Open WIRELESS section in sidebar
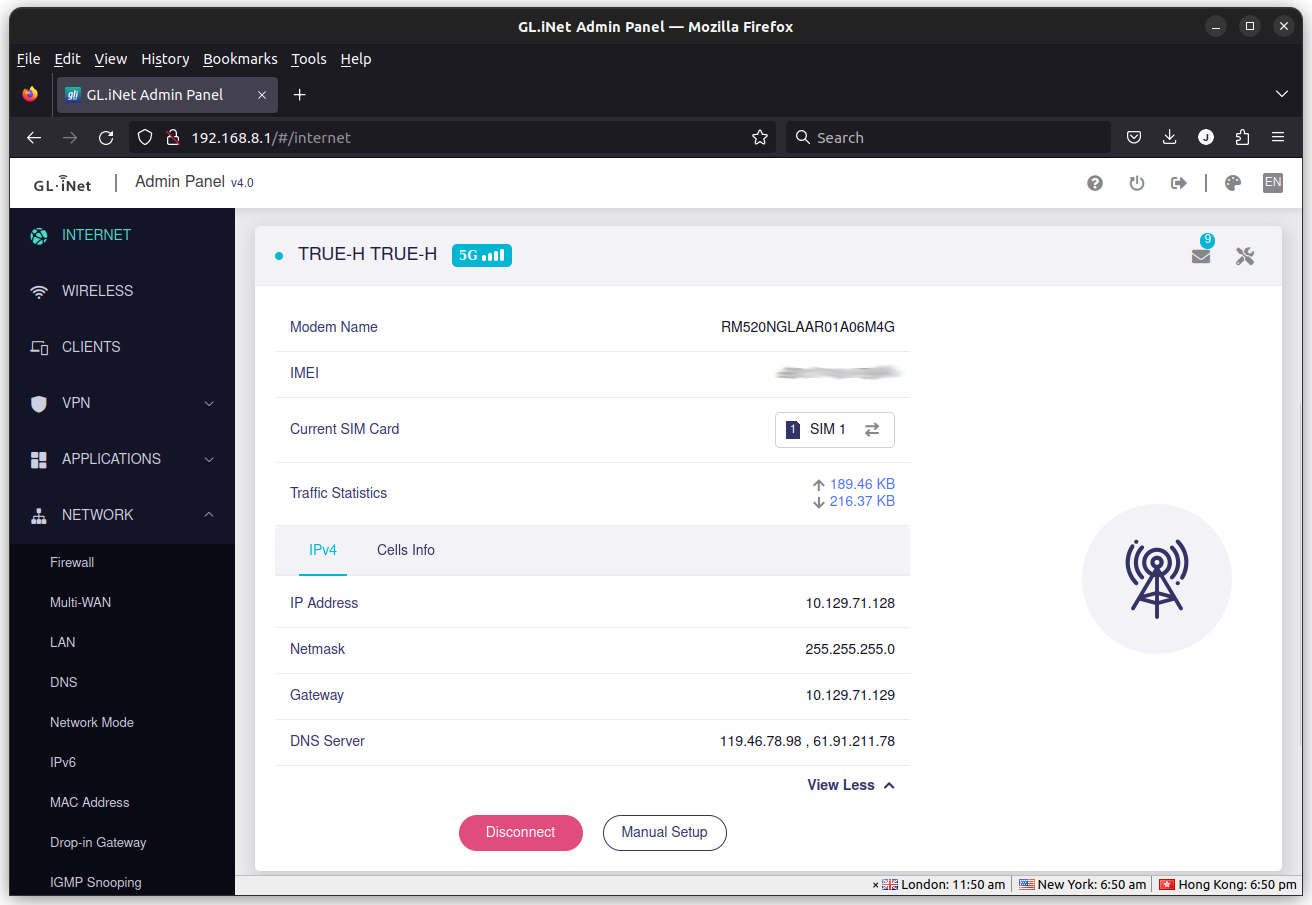The width and height of the screenshot is (1312, 905). point(122,291)
